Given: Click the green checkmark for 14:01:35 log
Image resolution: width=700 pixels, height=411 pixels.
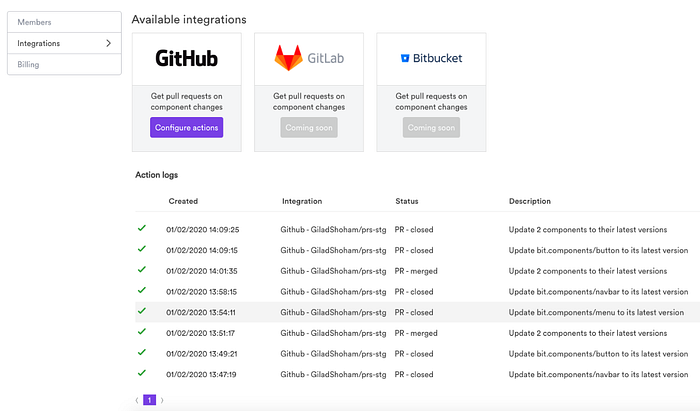Looking at the screenshot, I should tap(142, 270).
